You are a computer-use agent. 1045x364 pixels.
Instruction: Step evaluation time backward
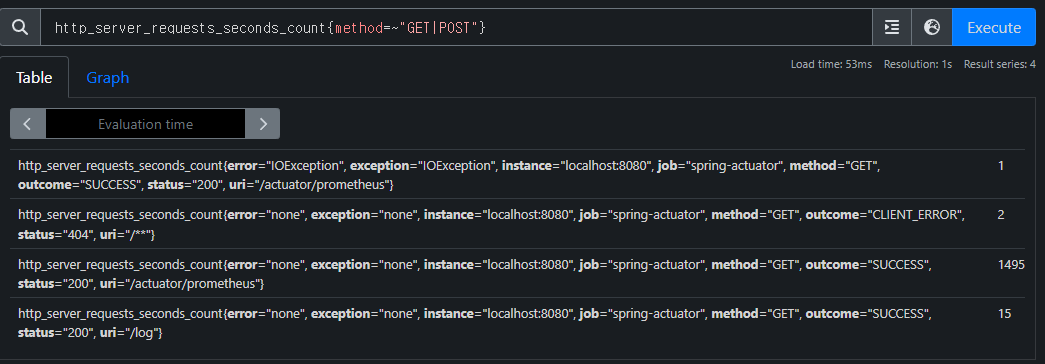click(28, 124)
